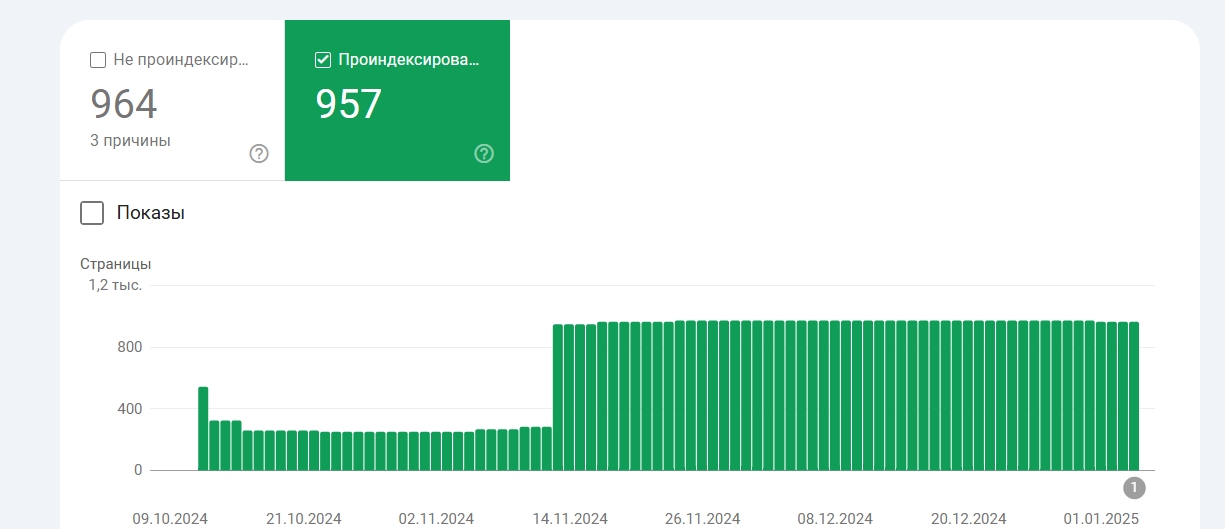The height and width of the screenshot is (529, 1225).
Task: Click the "Показы" label text
Action: [x=150, y=213]
